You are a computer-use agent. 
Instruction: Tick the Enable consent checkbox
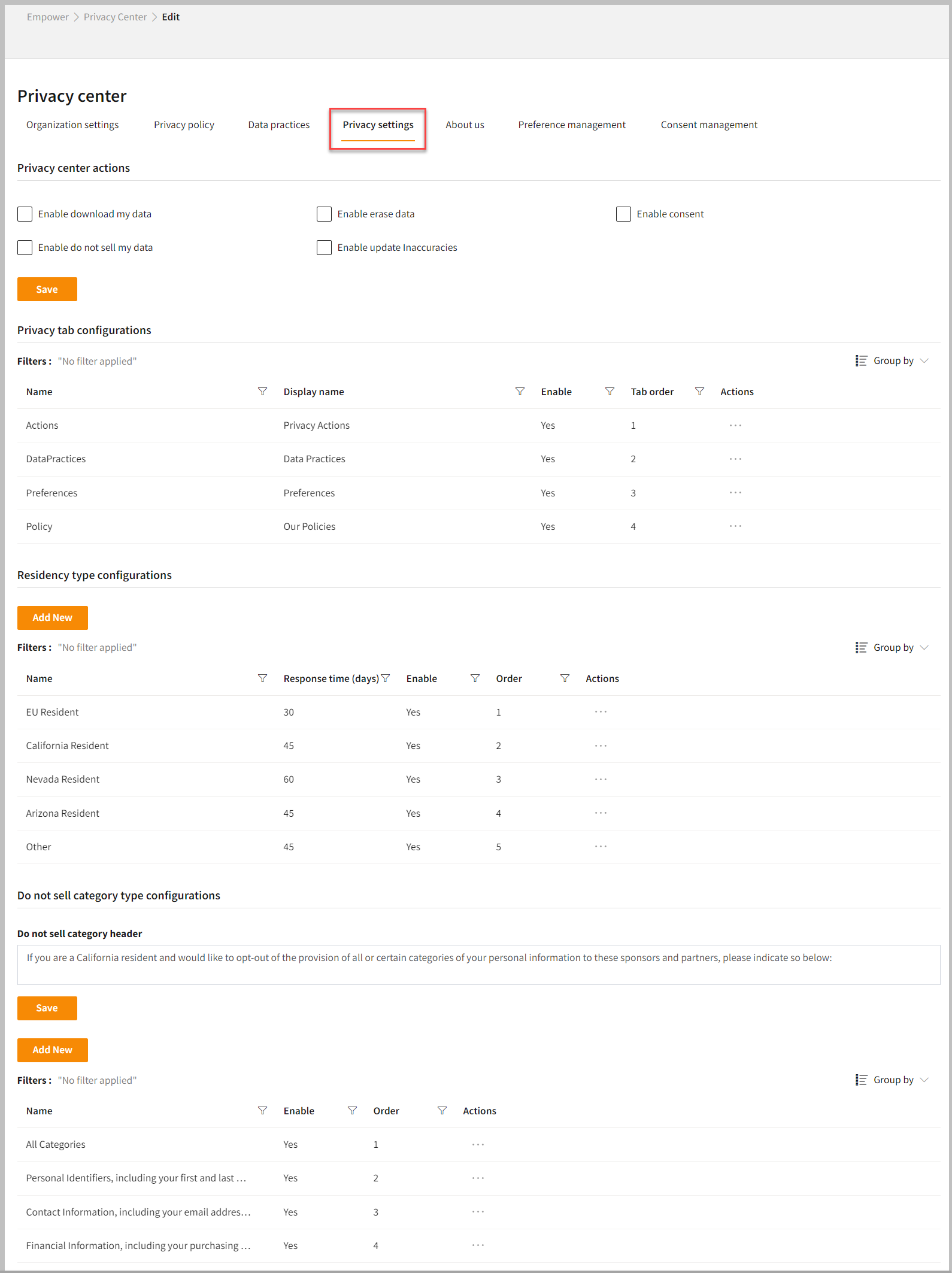click(623, 214)
